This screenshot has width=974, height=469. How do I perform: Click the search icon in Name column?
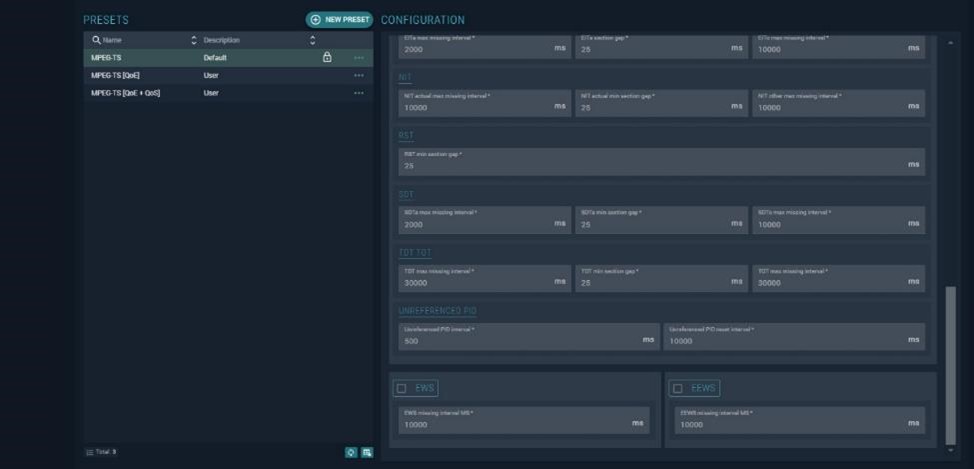tap(96, 40)
